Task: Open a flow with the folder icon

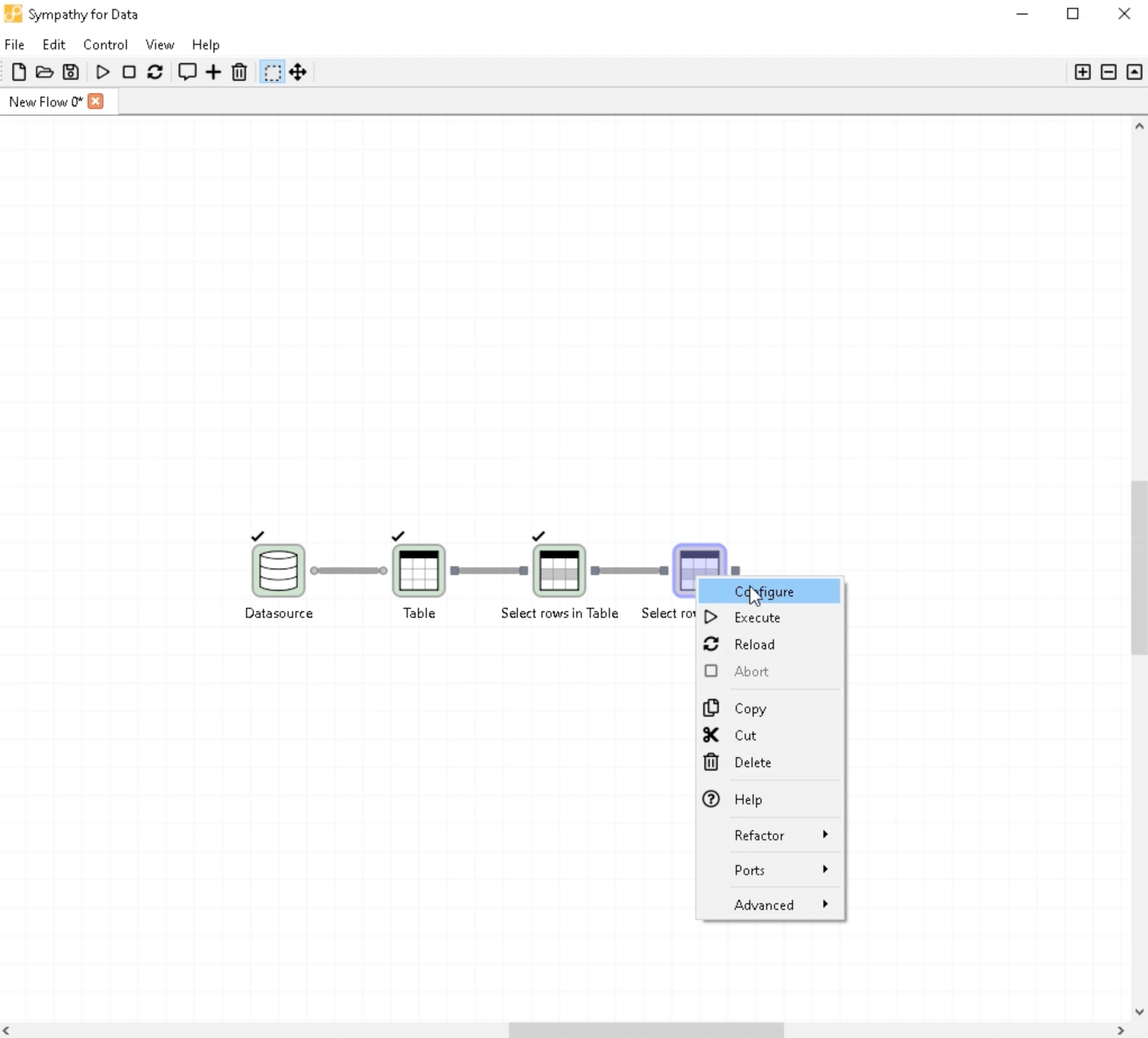Action: [x=44, y=72]
